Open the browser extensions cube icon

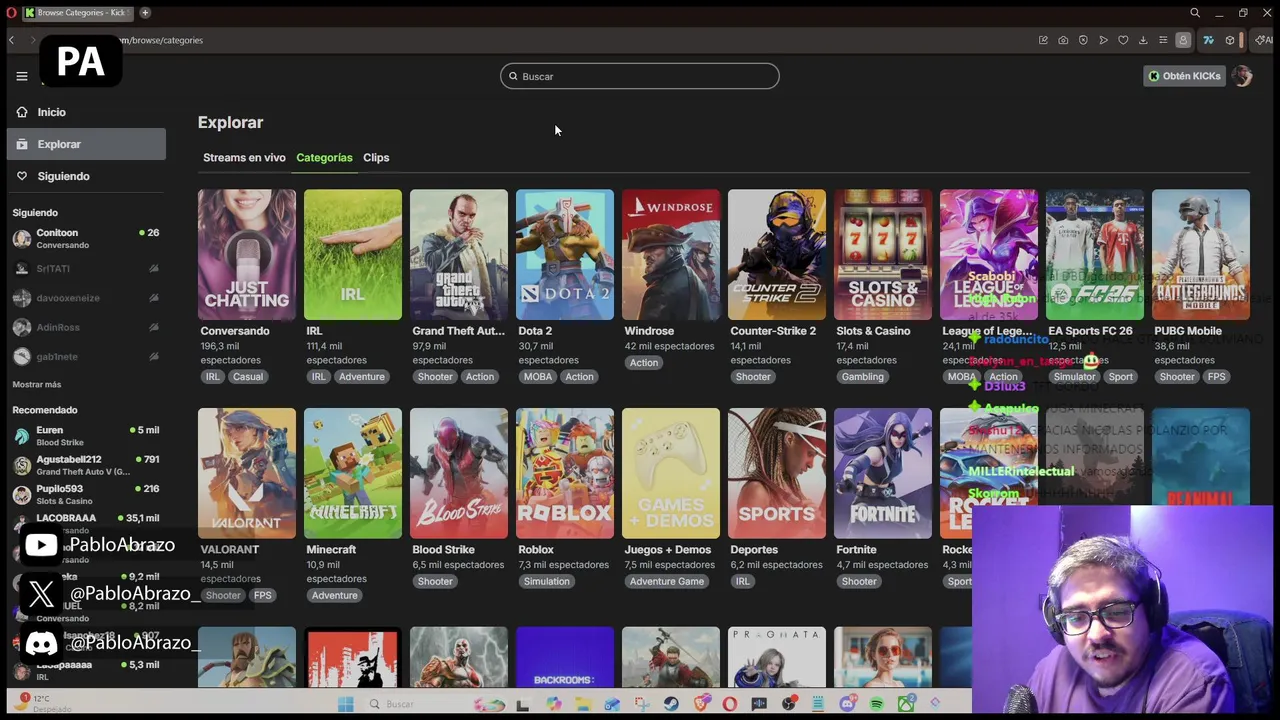[1230, 40]
